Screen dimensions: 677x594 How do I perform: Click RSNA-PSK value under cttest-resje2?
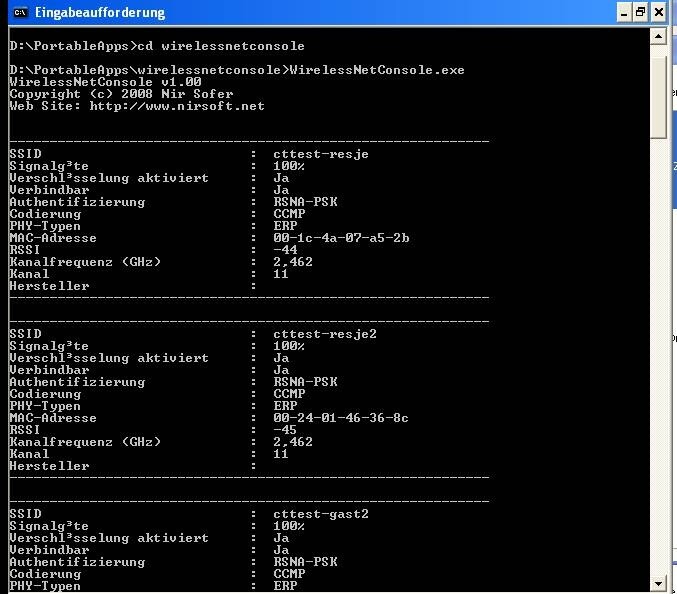(305, 382)
